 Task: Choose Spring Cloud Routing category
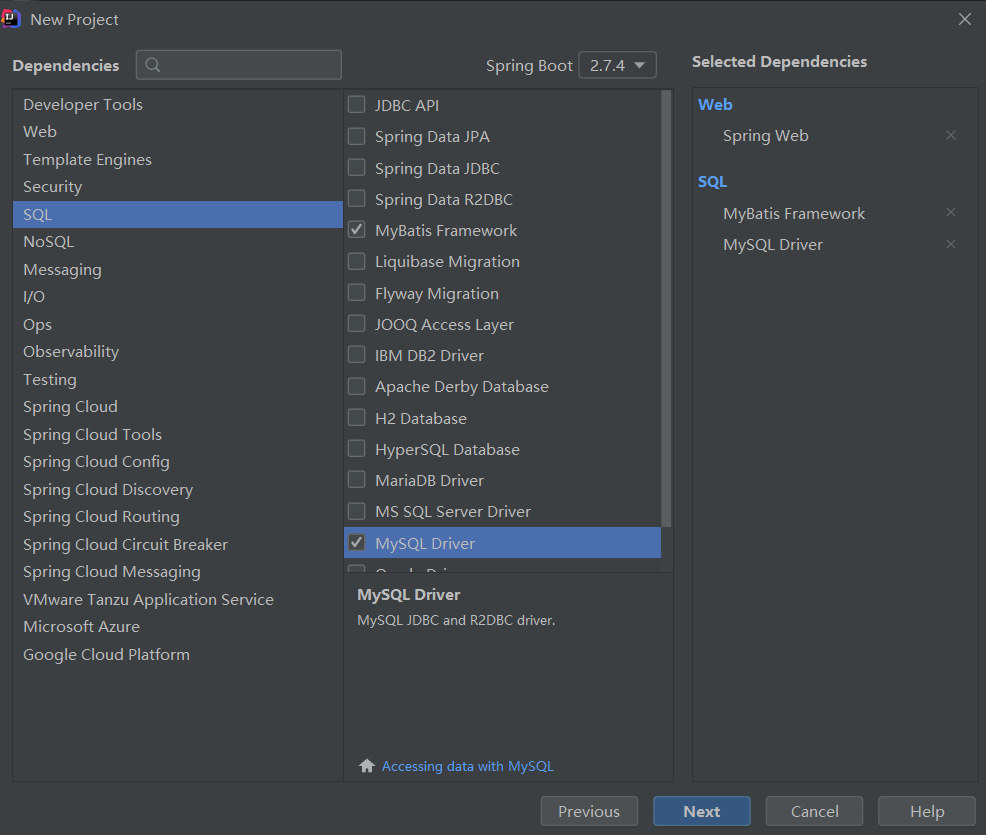coord(177,517)
